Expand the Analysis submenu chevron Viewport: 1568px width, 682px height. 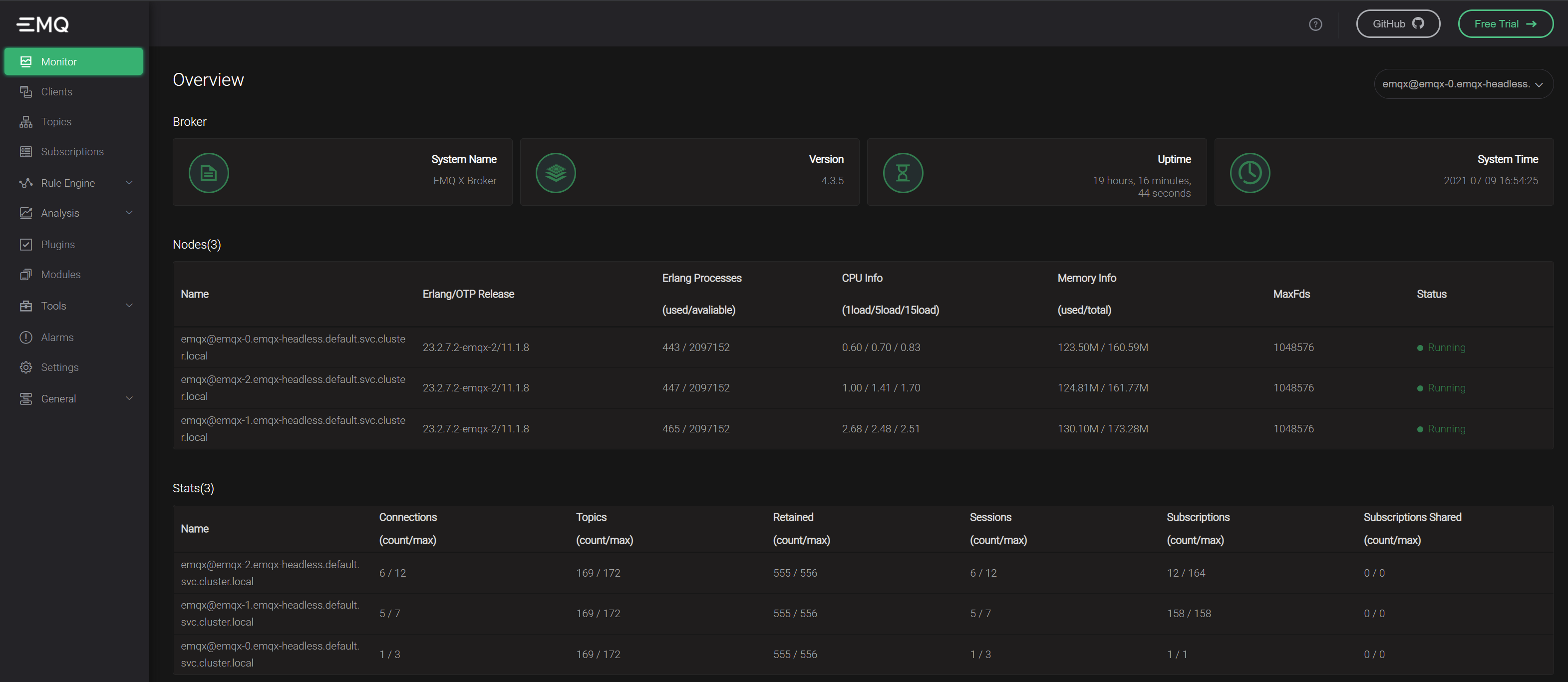(129, 213)
